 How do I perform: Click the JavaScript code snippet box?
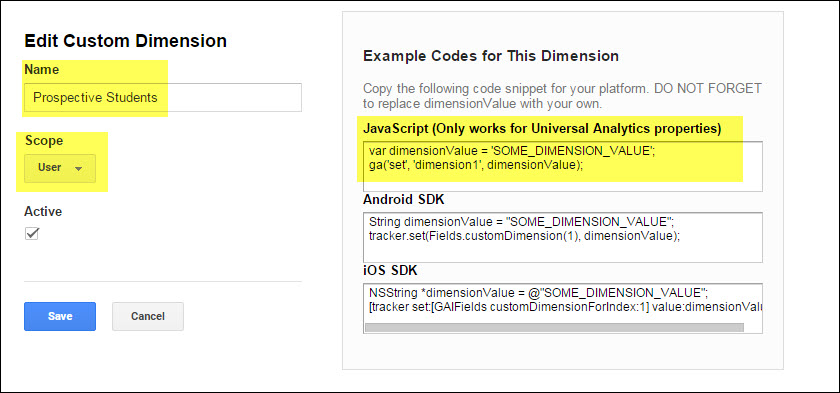[562, 167]
